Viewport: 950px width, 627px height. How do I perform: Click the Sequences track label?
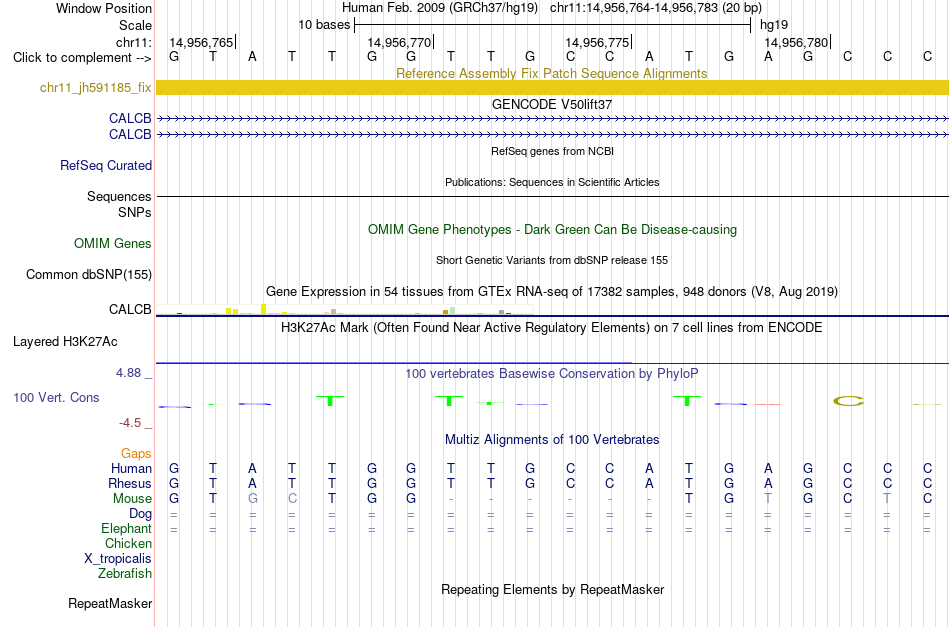pyautogui.click(x=119, y=196)
